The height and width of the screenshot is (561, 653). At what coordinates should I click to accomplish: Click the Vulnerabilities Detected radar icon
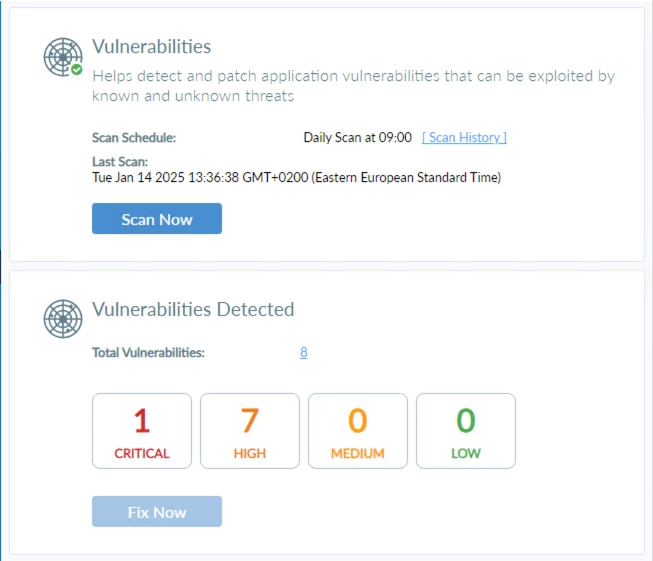tap(63, 319)
